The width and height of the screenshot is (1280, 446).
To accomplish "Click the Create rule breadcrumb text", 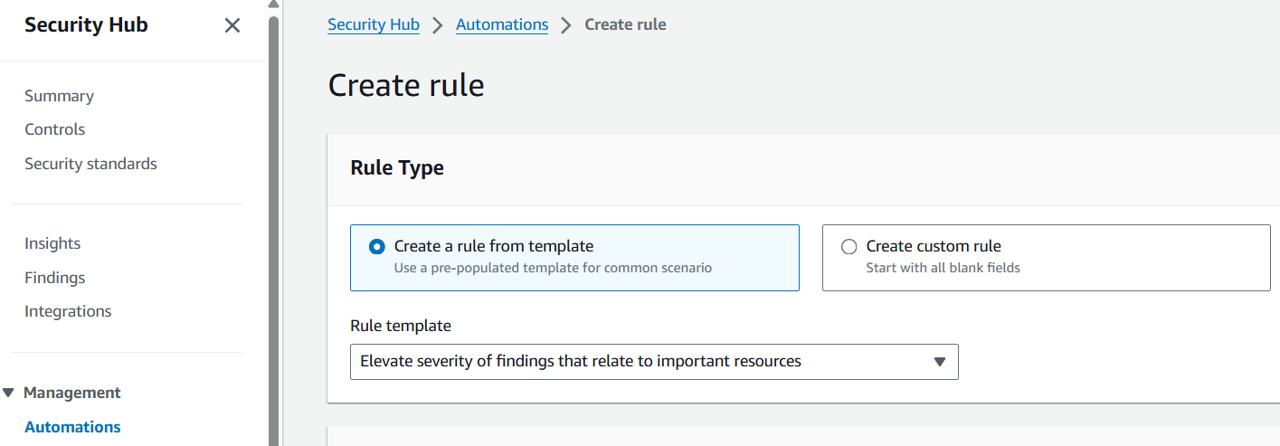I will pos(625,25).
